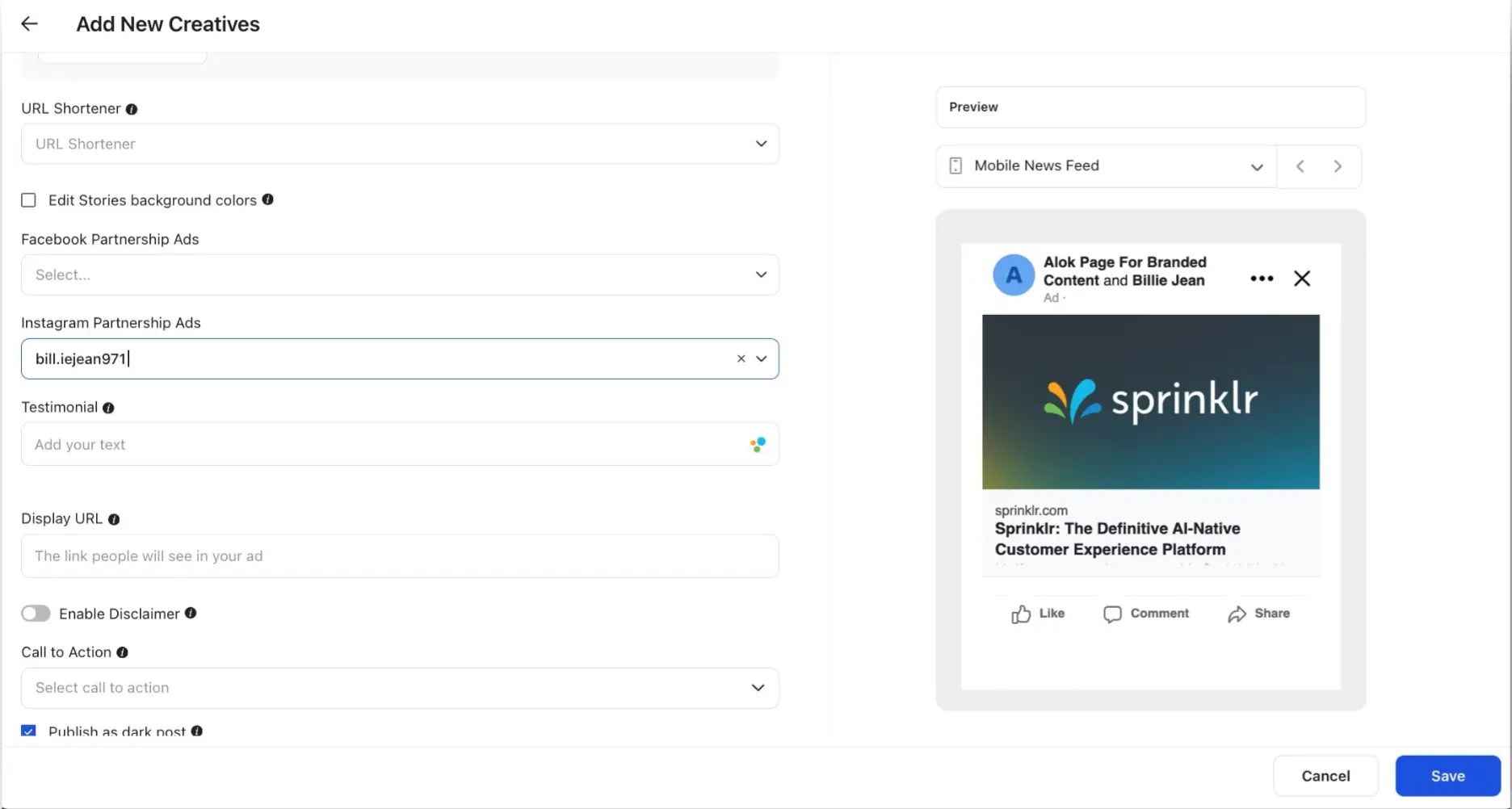The height and width of the screenshot is (809, 1512).
Task: Click the Testimonial info icon
Action: pyautogui.click(x=108, y=408)
